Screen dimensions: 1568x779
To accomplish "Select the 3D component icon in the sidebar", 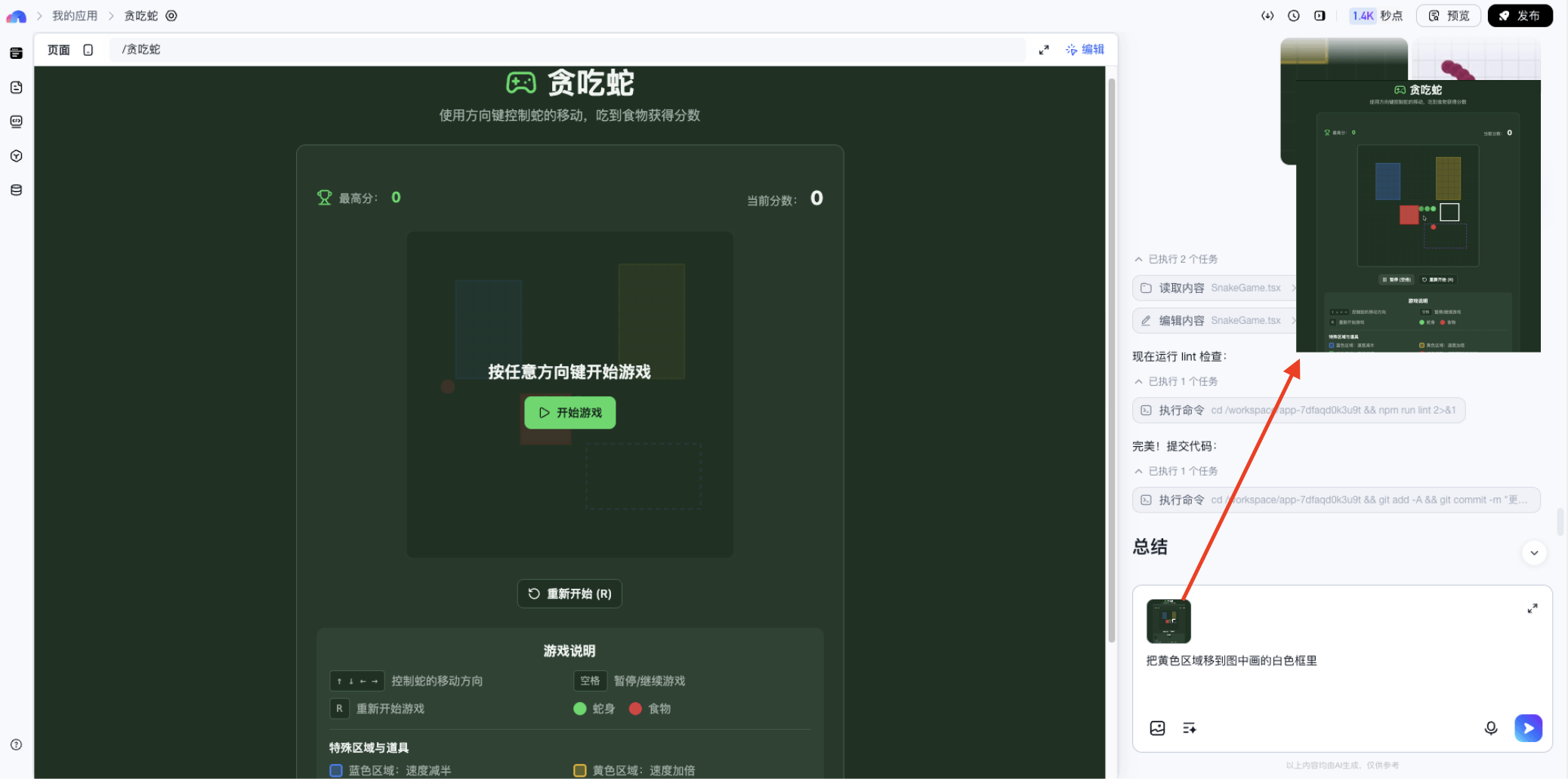I will [x=16, y=155].
